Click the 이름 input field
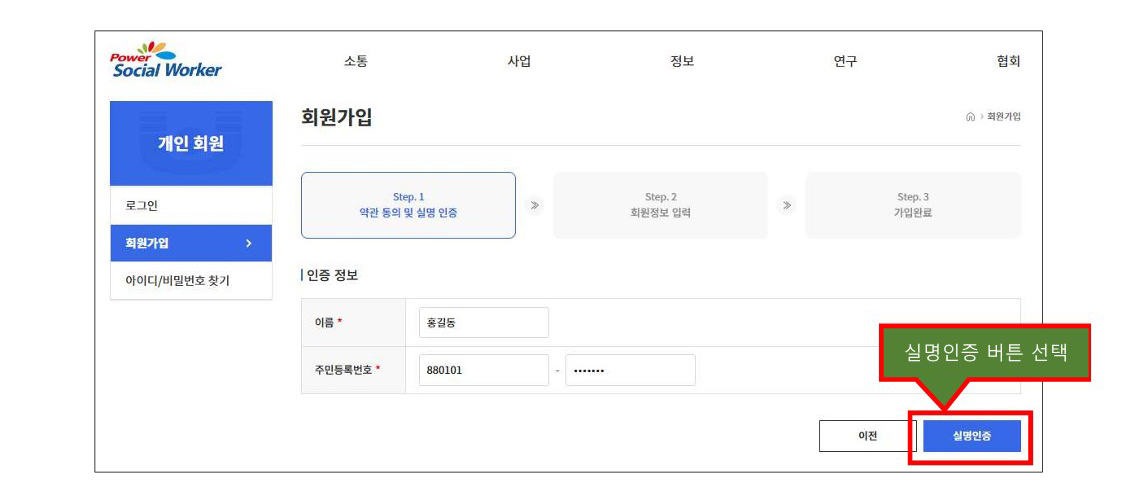Viewport: 1123px width, 503px height. click(x=483, y=322)
